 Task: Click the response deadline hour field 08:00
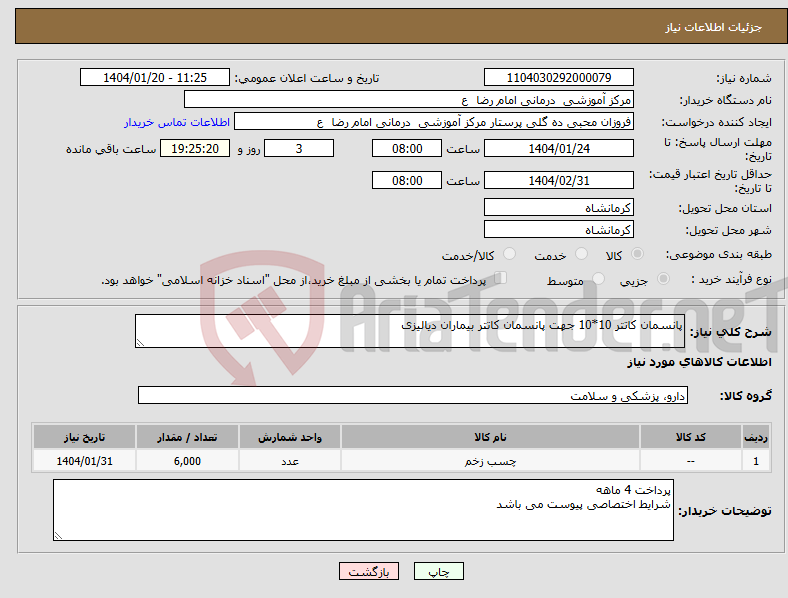tap(407, 148)
